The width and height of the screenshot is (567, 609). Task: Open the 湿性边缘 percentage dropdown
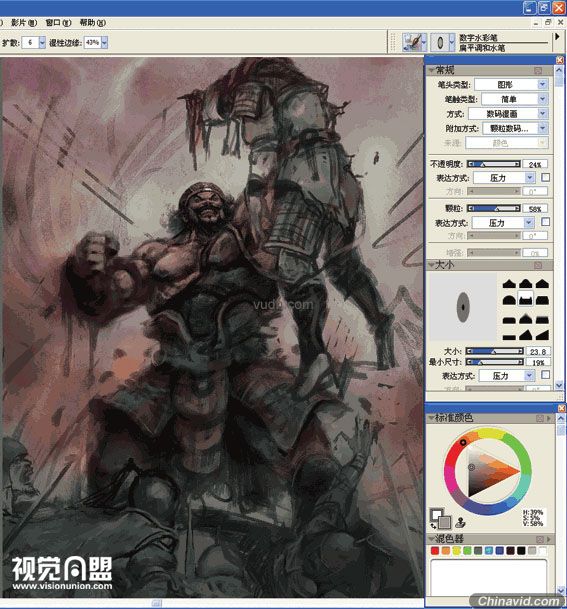pos(96,42)
